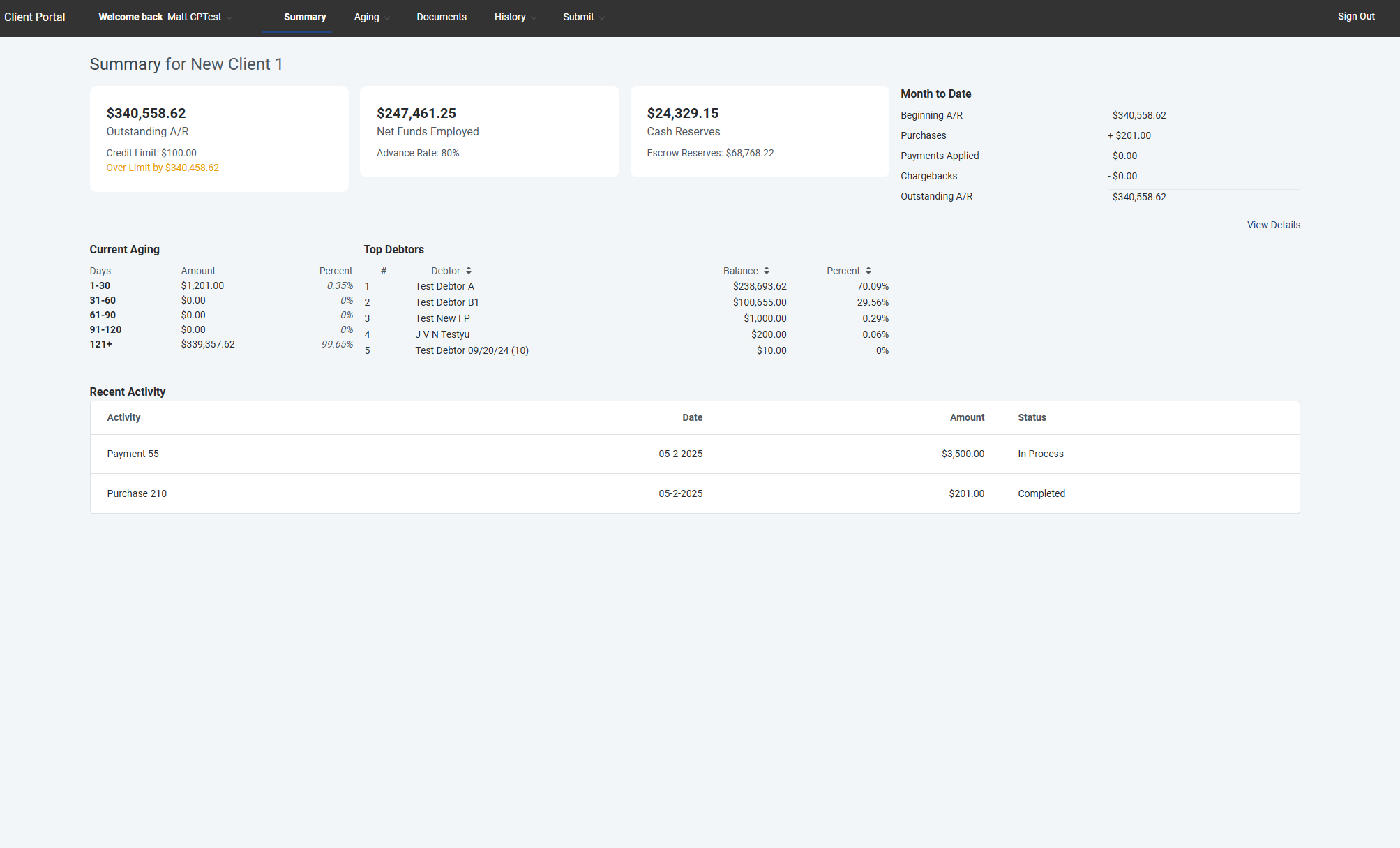
Task: Select the Outstanding A/R summary card
Action: point(218,138)
